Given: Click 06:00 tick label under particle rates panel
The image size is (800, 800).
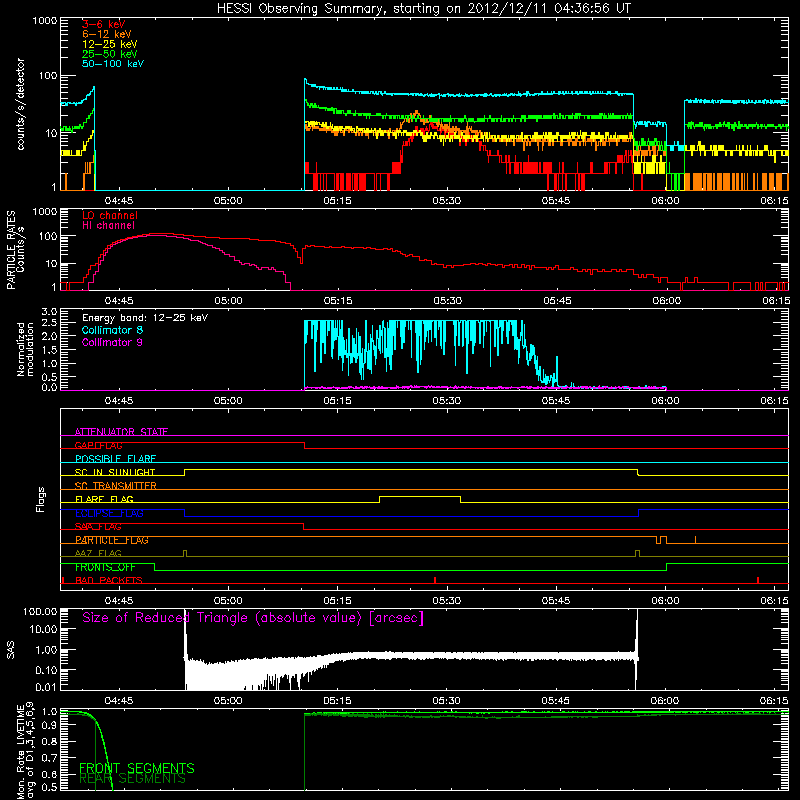Looking at the screenshot, I should [666, 301].
